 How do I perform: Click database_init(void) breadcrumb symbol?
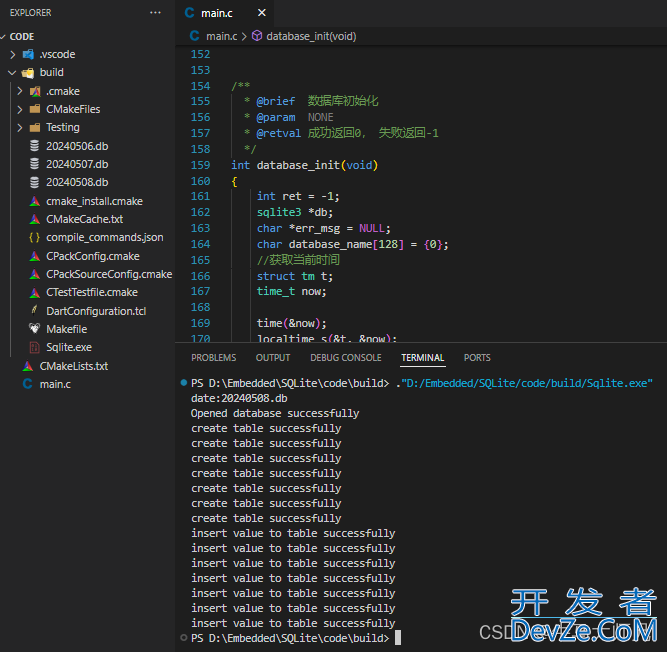point(311,37)
